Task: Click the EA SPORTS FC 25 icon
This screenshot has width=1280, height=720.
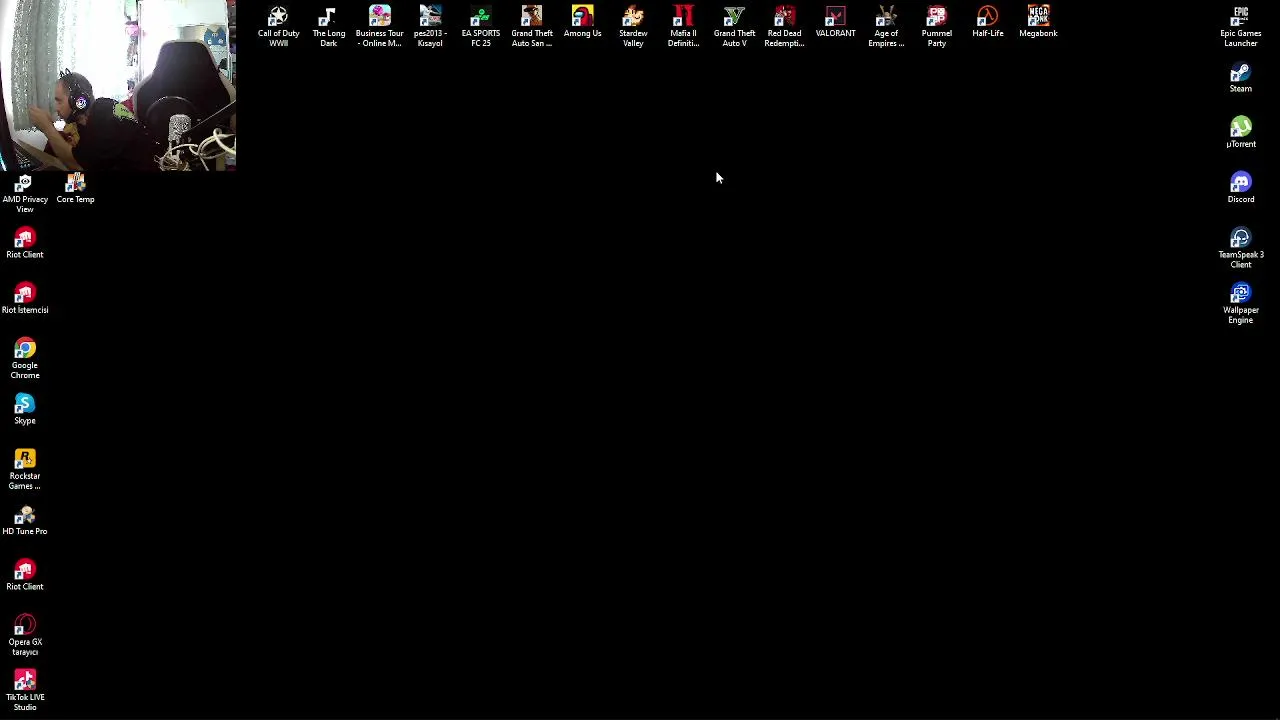Action: 481,27
